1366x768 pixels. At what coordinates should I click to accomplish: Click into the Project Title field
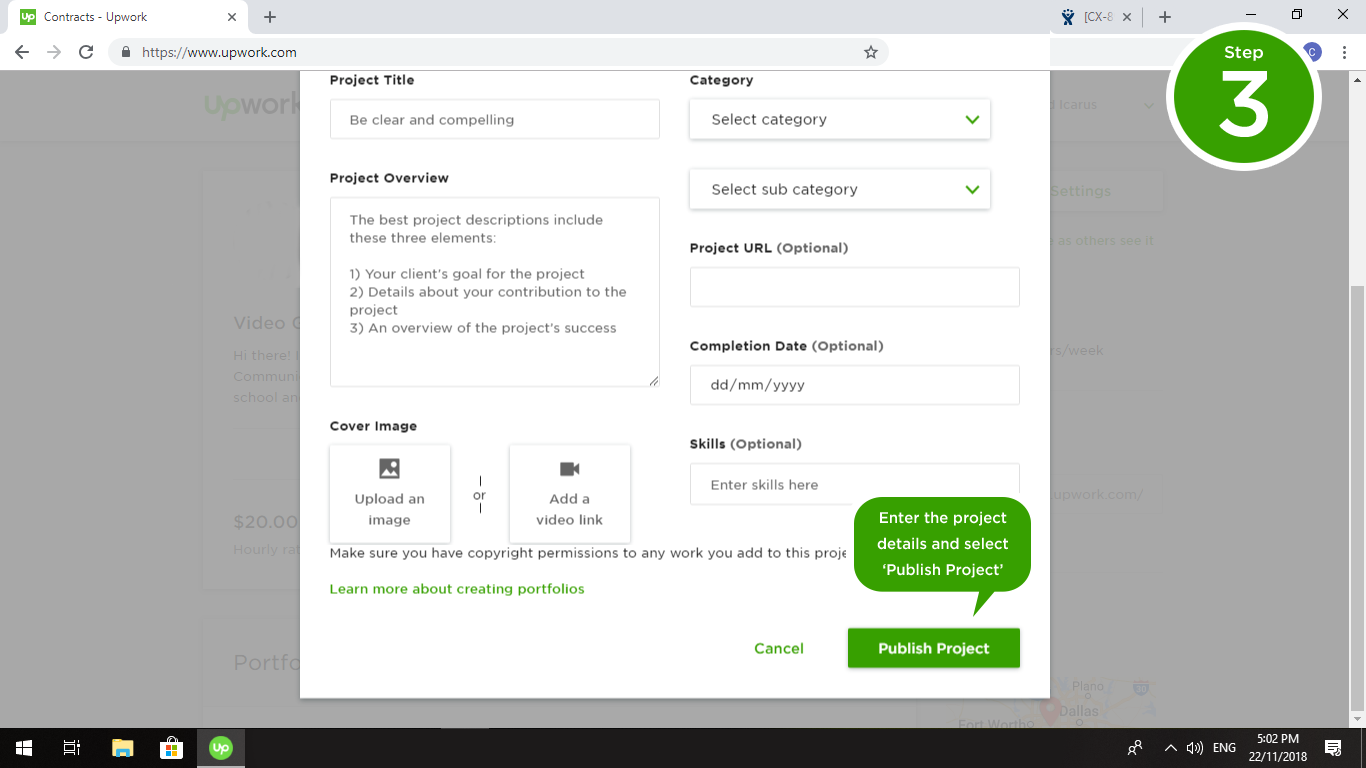pos(494,119)
